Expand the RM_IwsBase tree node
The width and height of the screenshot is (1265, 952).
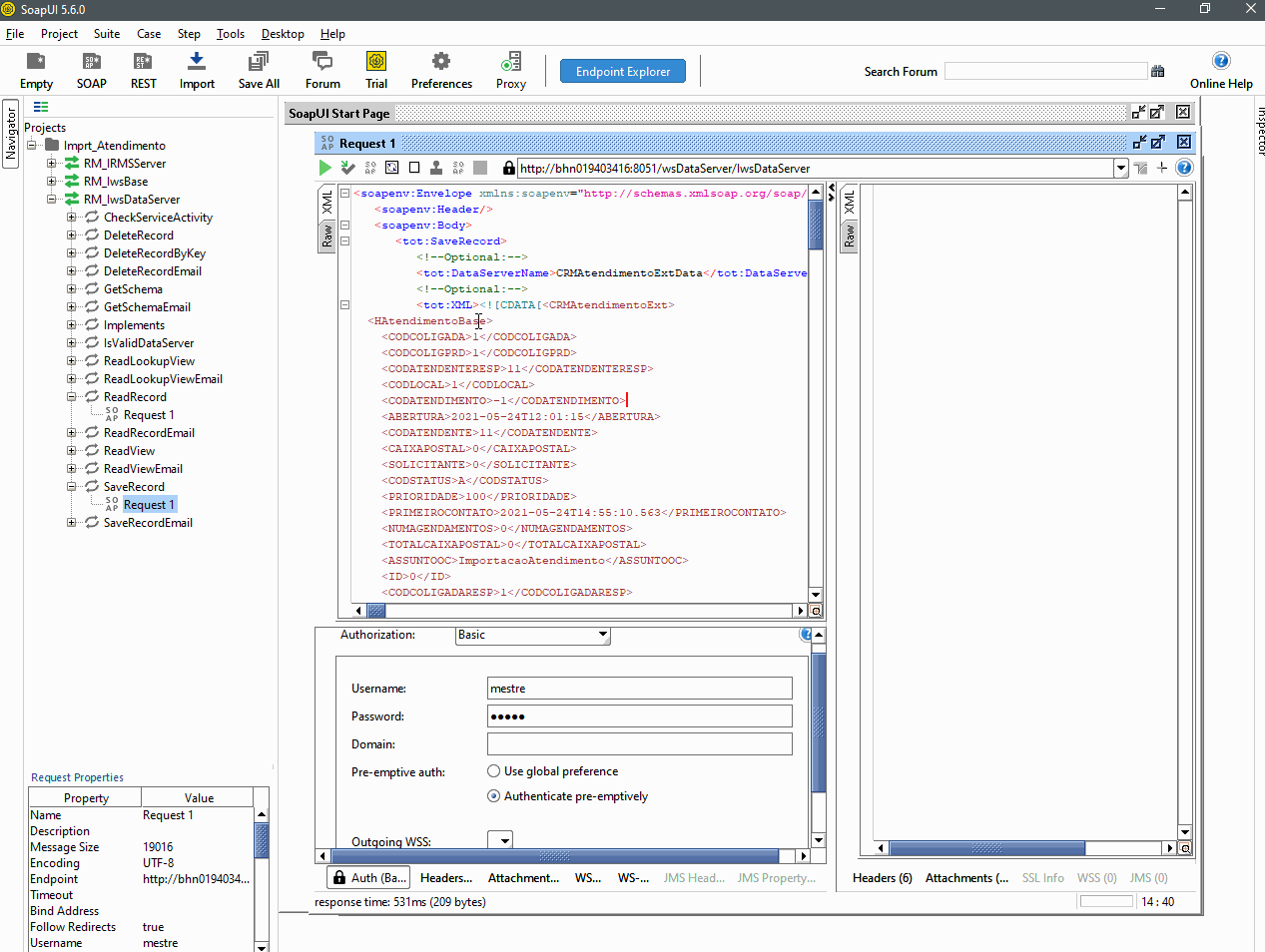tap(52, 182)
